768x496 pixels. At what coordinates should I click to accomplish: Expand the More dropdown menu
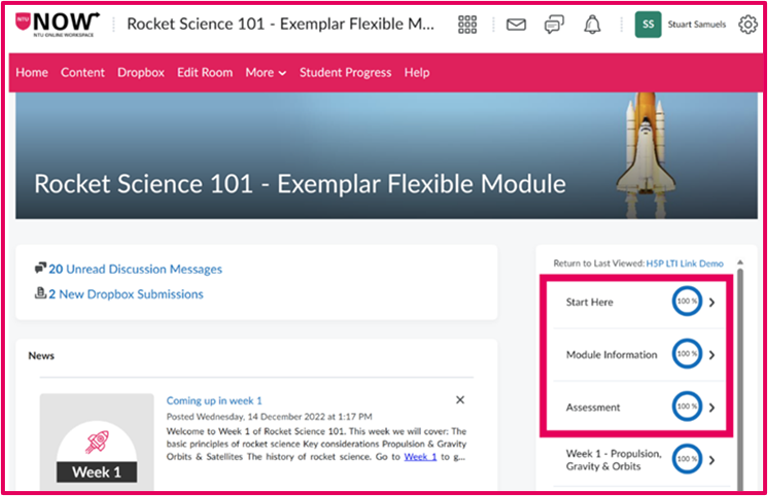[x=265, y=72]
